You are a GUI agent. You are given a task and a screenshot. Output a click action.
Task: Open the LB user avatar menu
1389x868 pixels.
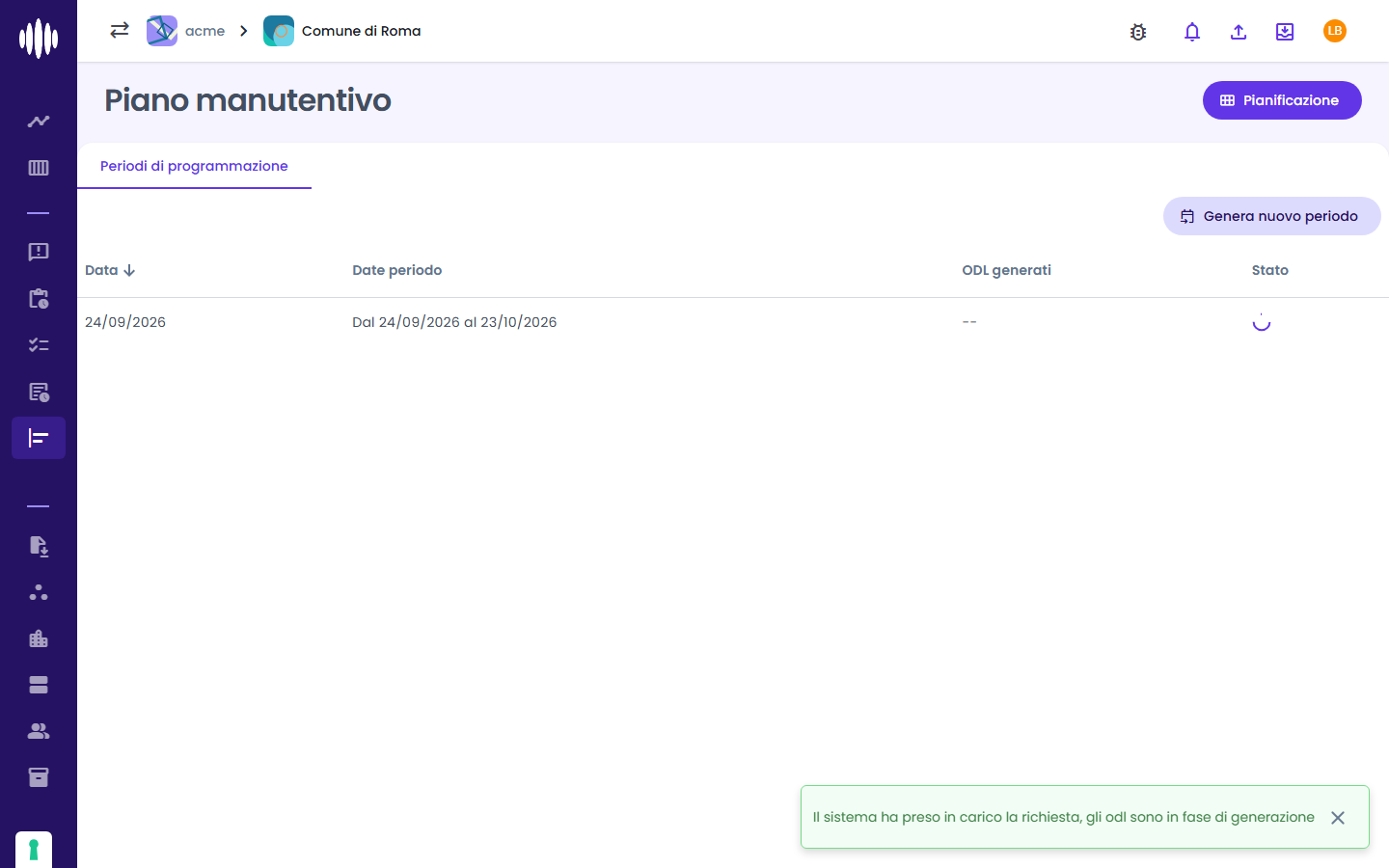[1335, 31]
